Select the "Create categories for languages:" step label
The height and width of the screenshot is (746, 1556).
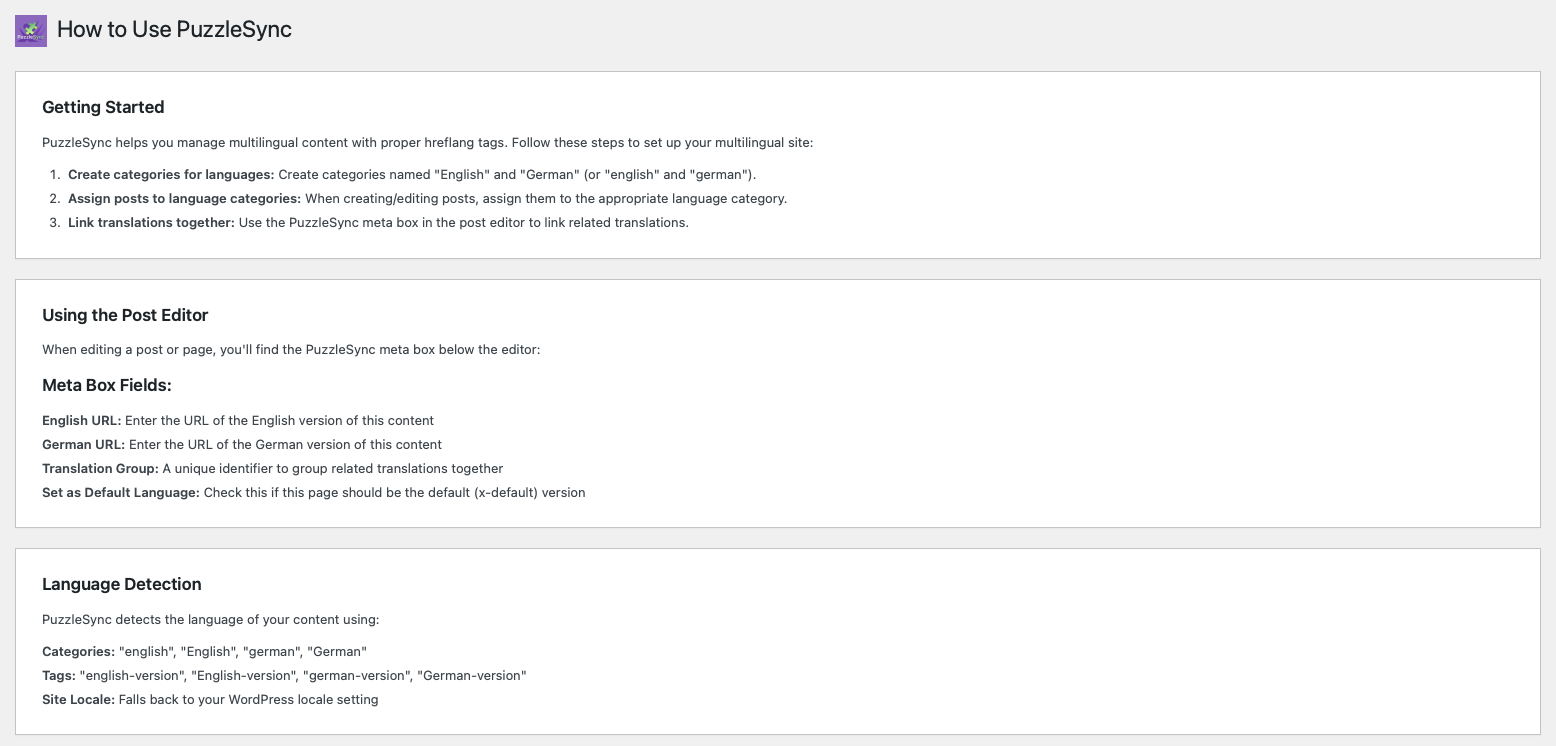point(171,175)
